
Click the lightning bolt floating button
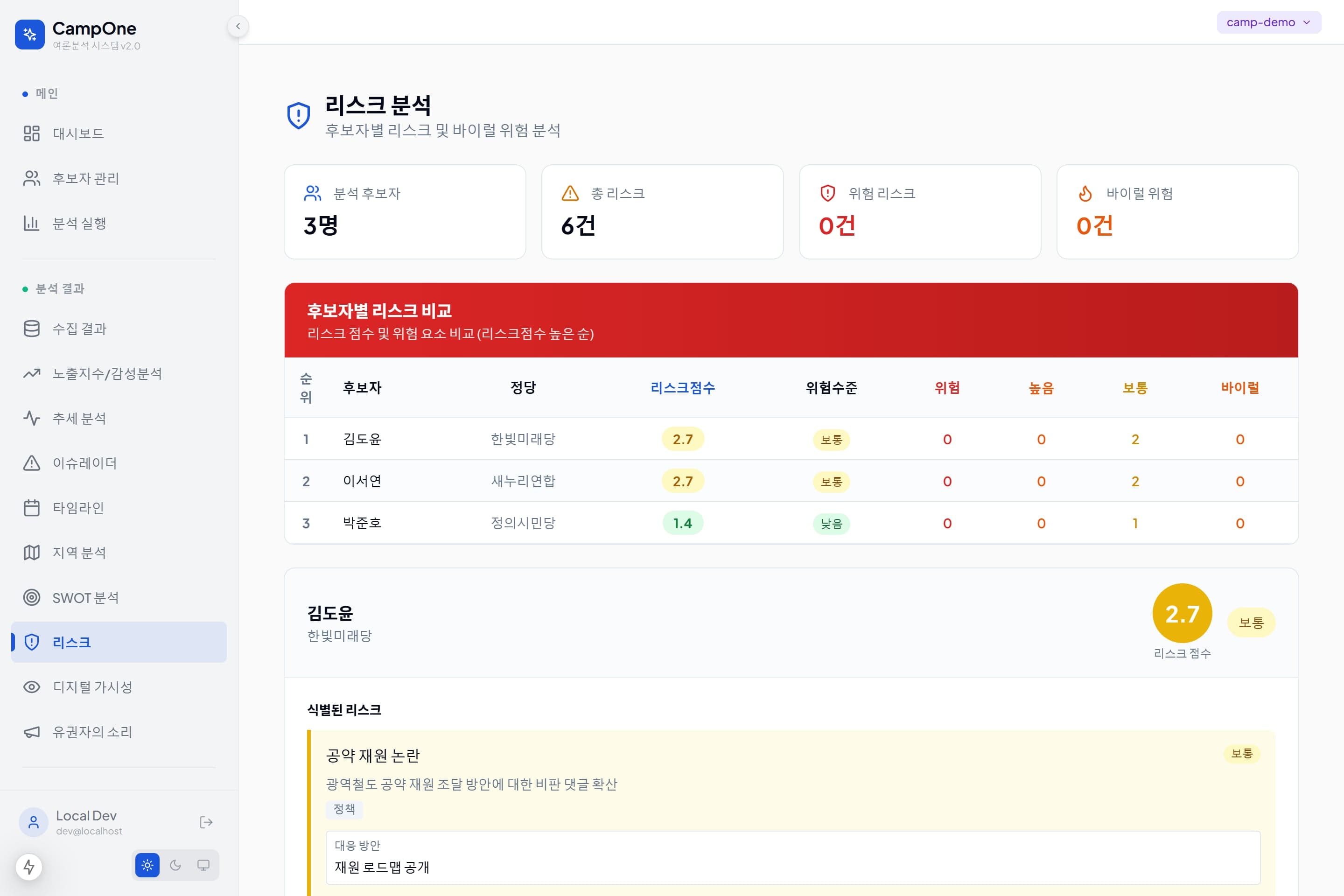(x=29, y=867)
